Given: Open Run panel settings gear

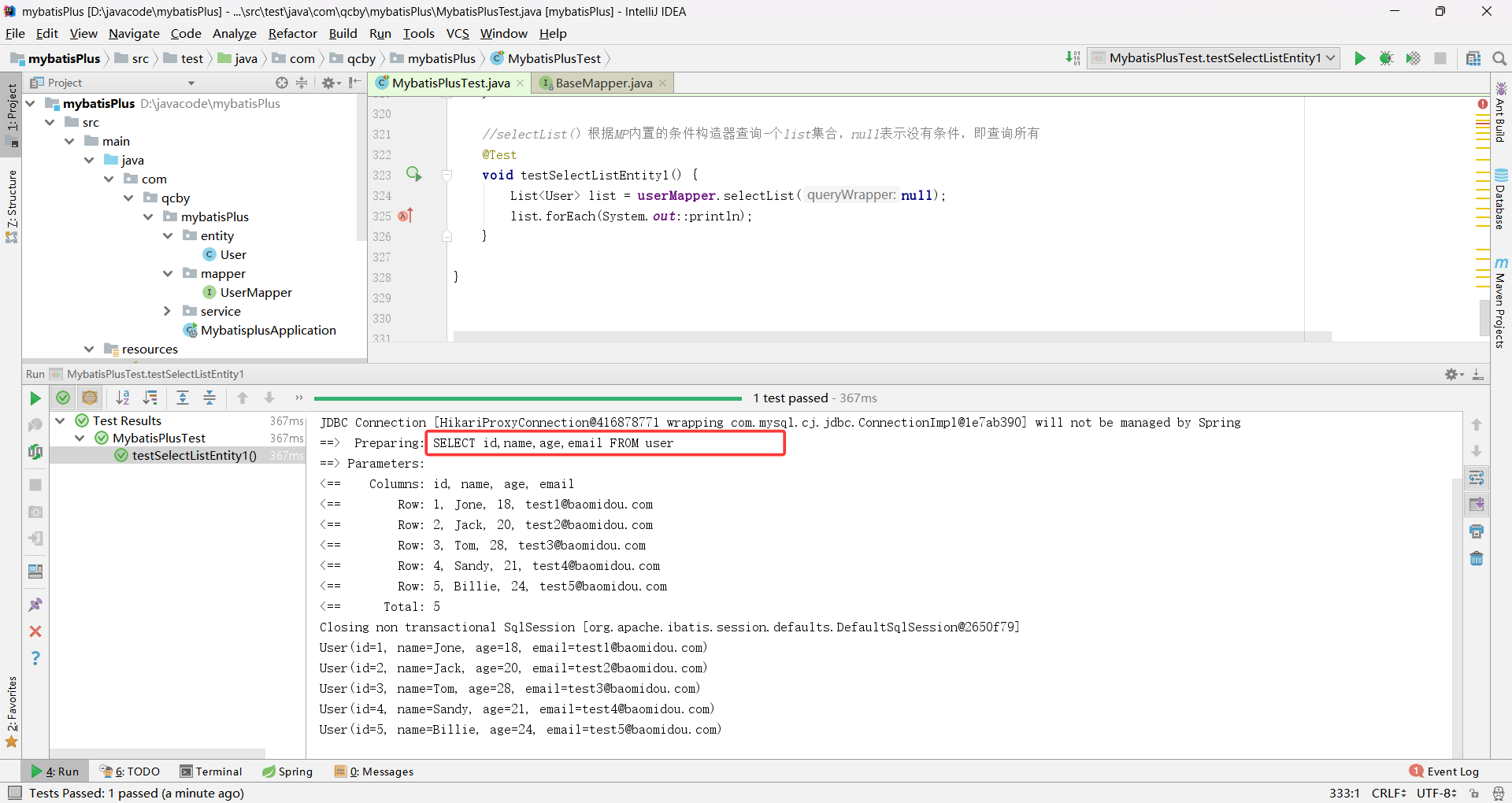Looking at the screenshot, I should [x=1453, y=374].
